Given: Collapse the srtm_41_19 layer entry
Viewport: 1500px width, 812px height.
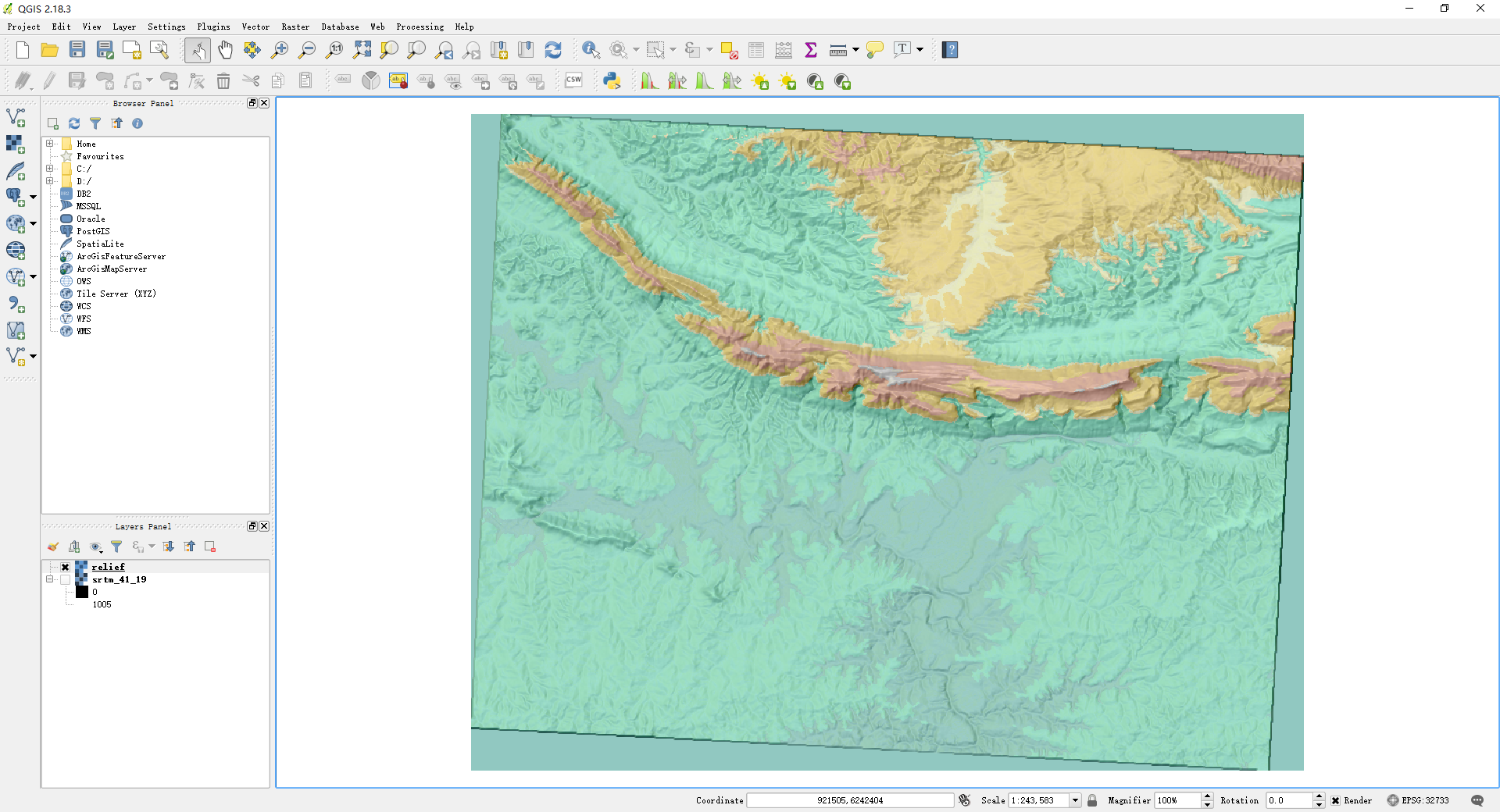Looking at the screenshot, I should tap(50, 579).
